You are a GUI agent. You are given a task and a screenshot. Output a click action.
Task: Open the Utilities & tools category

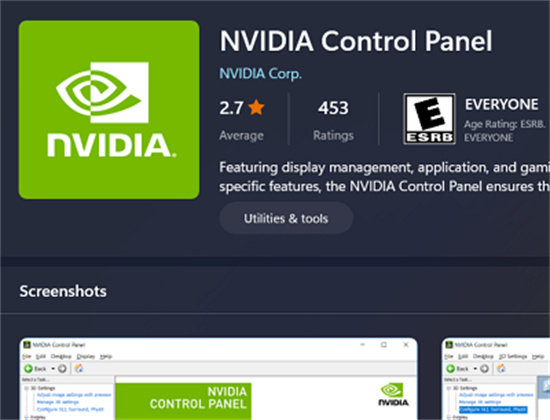286,218
